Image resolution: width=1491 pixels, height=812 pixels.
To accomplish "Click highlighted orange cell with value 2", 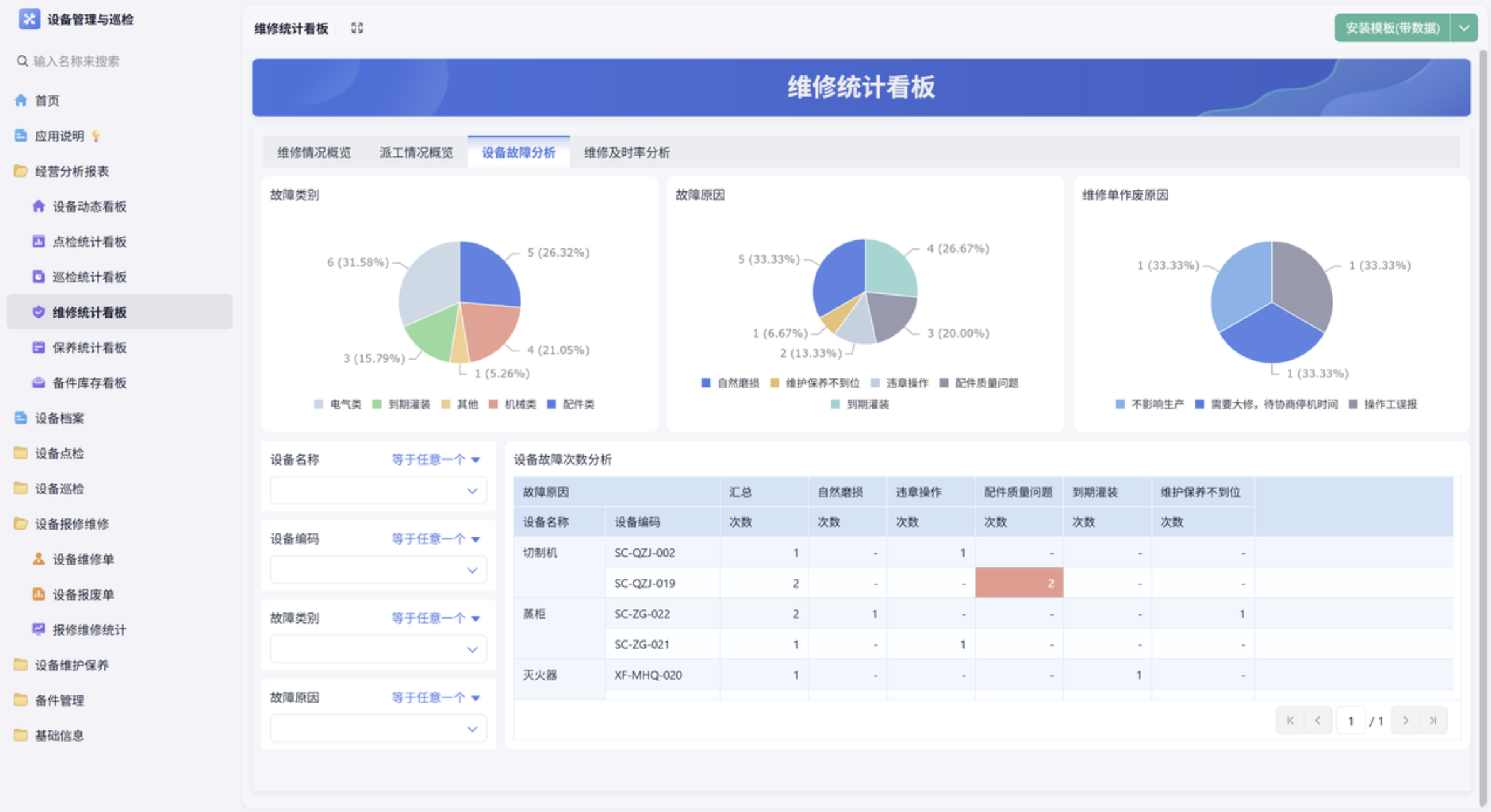I will tap(1019, 583).
